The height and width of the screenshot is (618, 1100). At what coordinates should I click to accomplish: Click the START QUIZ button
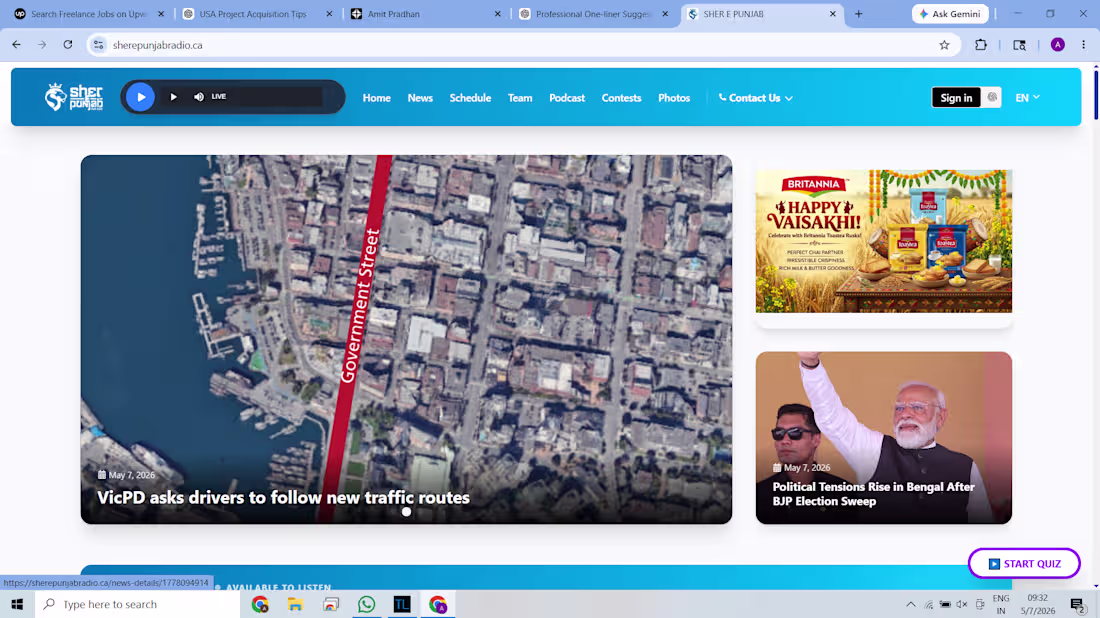[1024, 563]
